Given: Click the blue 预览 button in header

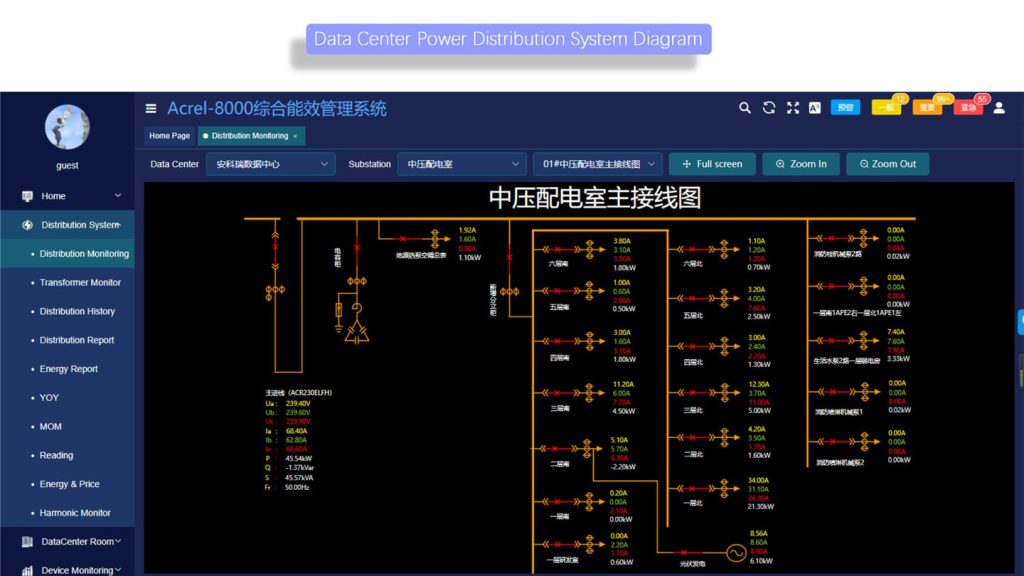Looking at the screenshot, I should [845, 107].
